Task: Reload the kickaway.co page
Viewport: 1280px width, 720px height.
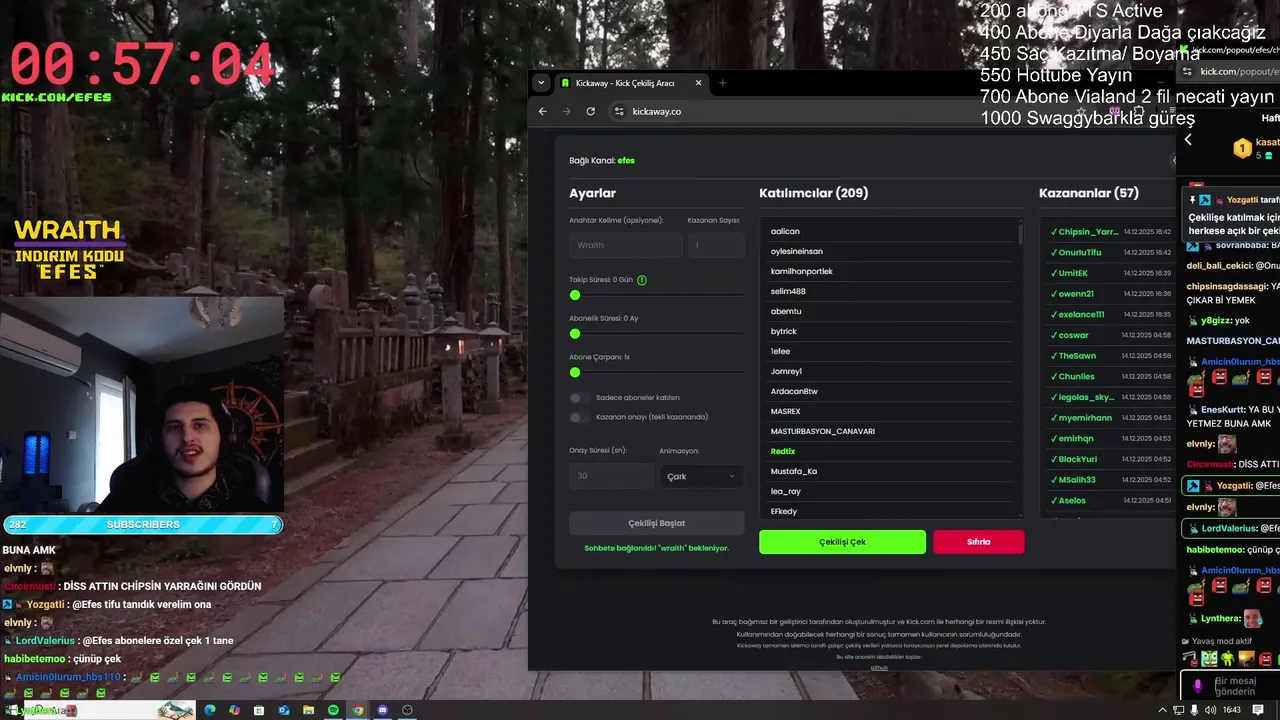Action: coord(591,111)
